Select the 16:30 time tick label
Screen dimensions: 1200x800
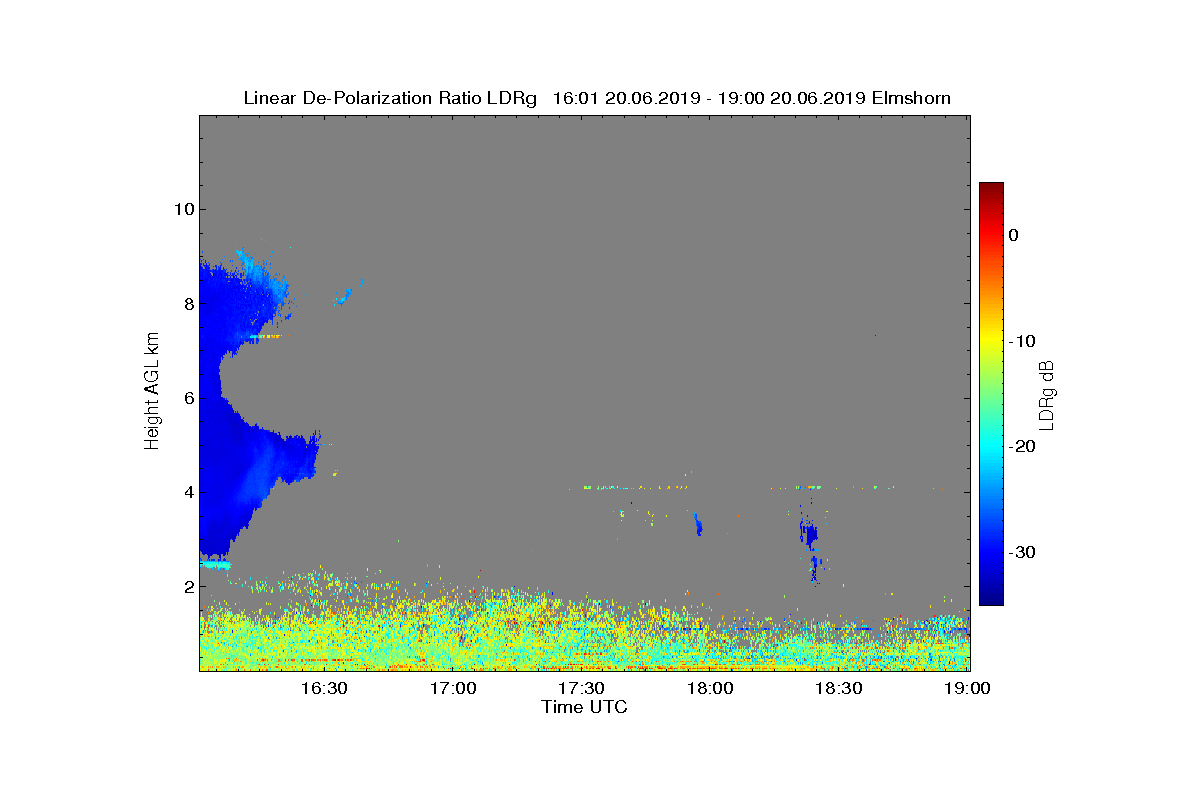tap(324, 688)
